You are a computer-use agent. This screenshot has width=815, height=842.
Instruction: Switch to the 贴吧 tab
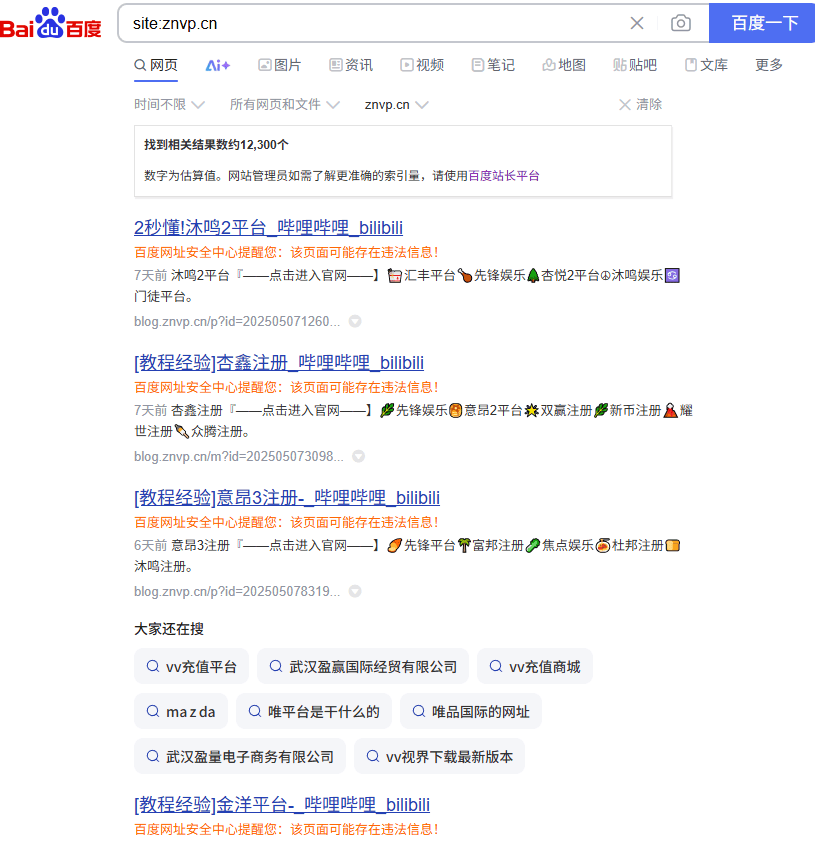pyautogui.click(x=635, y=65)
